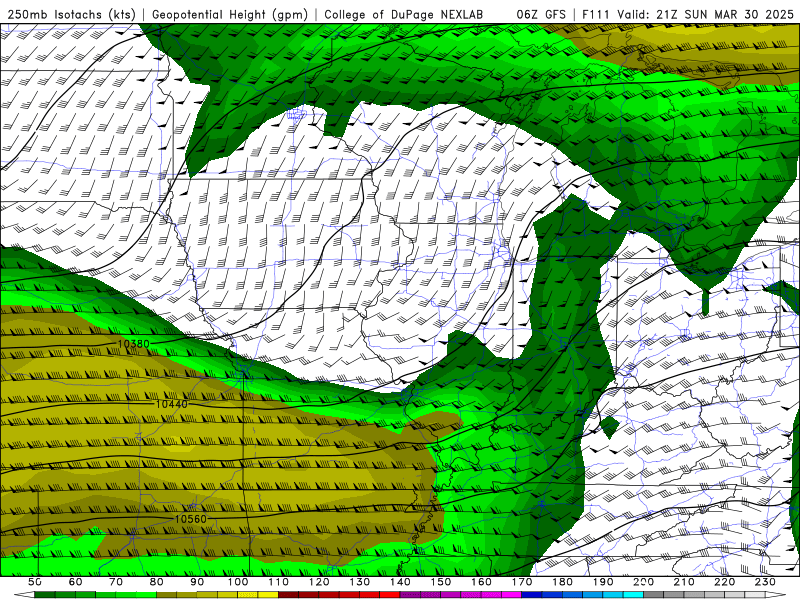The image size is (800, 600).
Task: Click the 'Geopotential Height (gpm)' header label
Action: coord(230,15)
